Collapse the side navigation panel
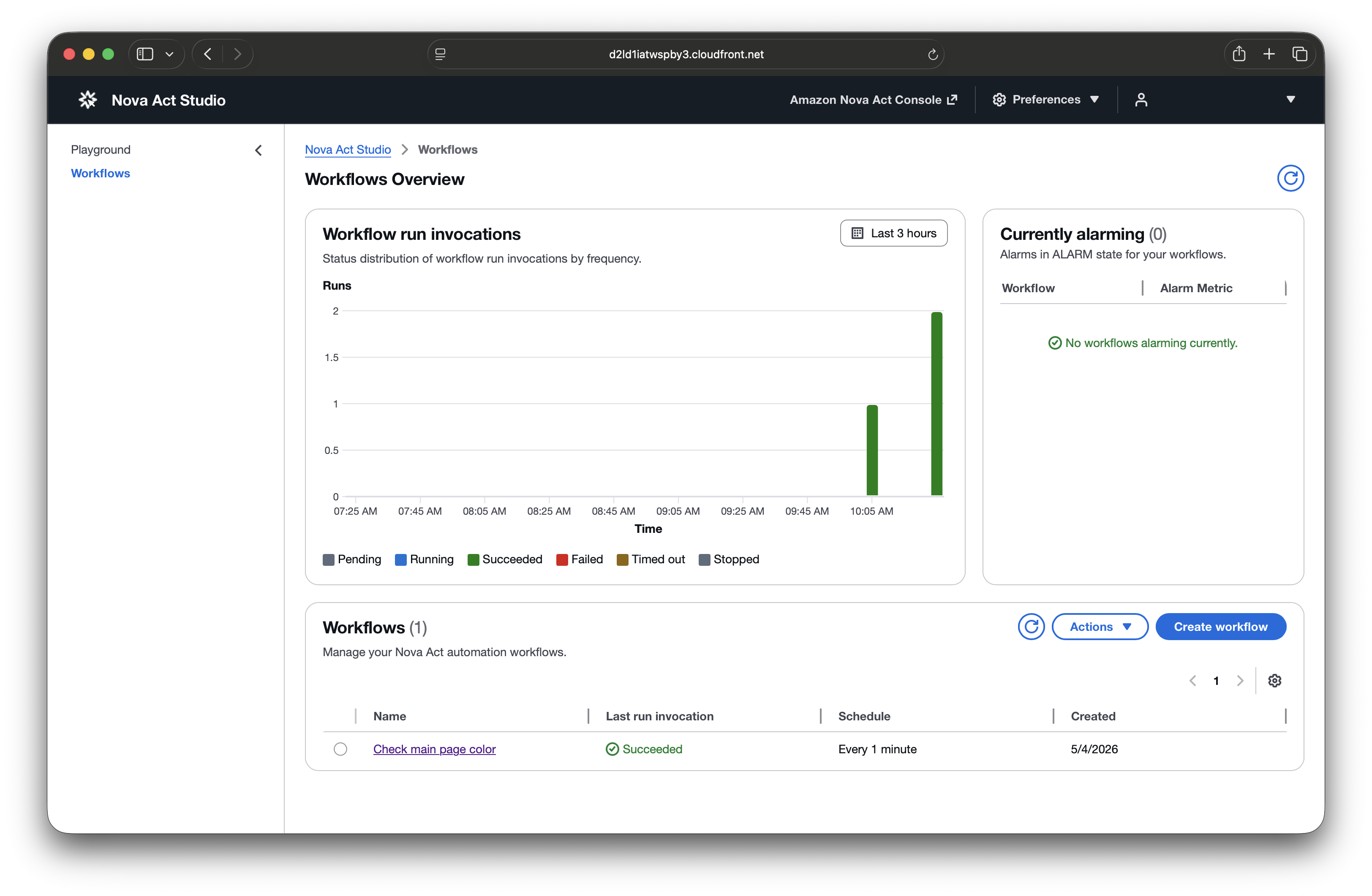Screen dimensions: 1372x896 (x=258, y=150)
